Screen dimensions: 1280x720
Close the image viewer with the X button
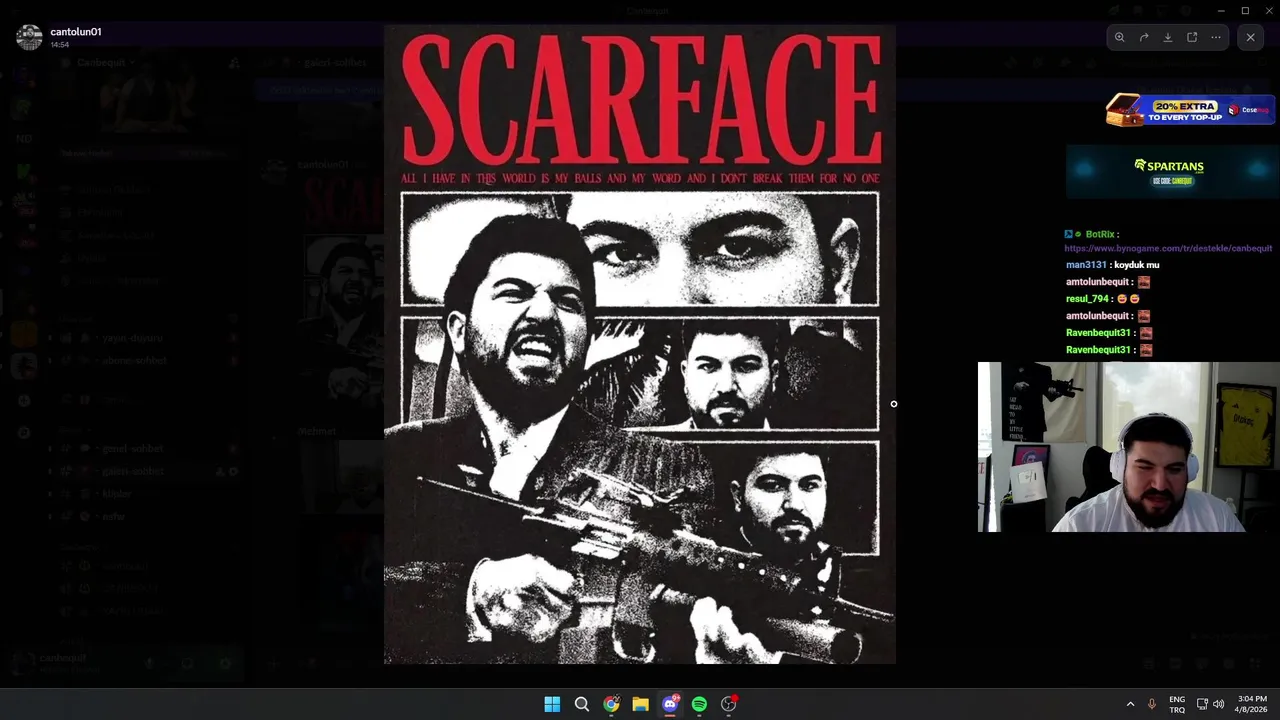pyautogui.click(x=1250, y=38)
